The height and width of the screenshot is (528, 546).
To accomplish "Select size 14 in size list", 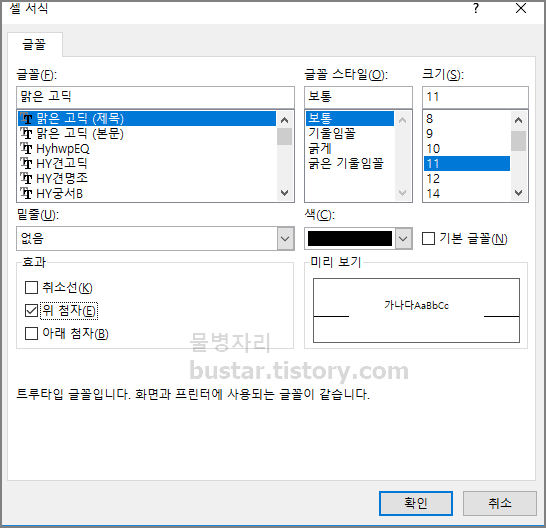I will coord(467,193).
